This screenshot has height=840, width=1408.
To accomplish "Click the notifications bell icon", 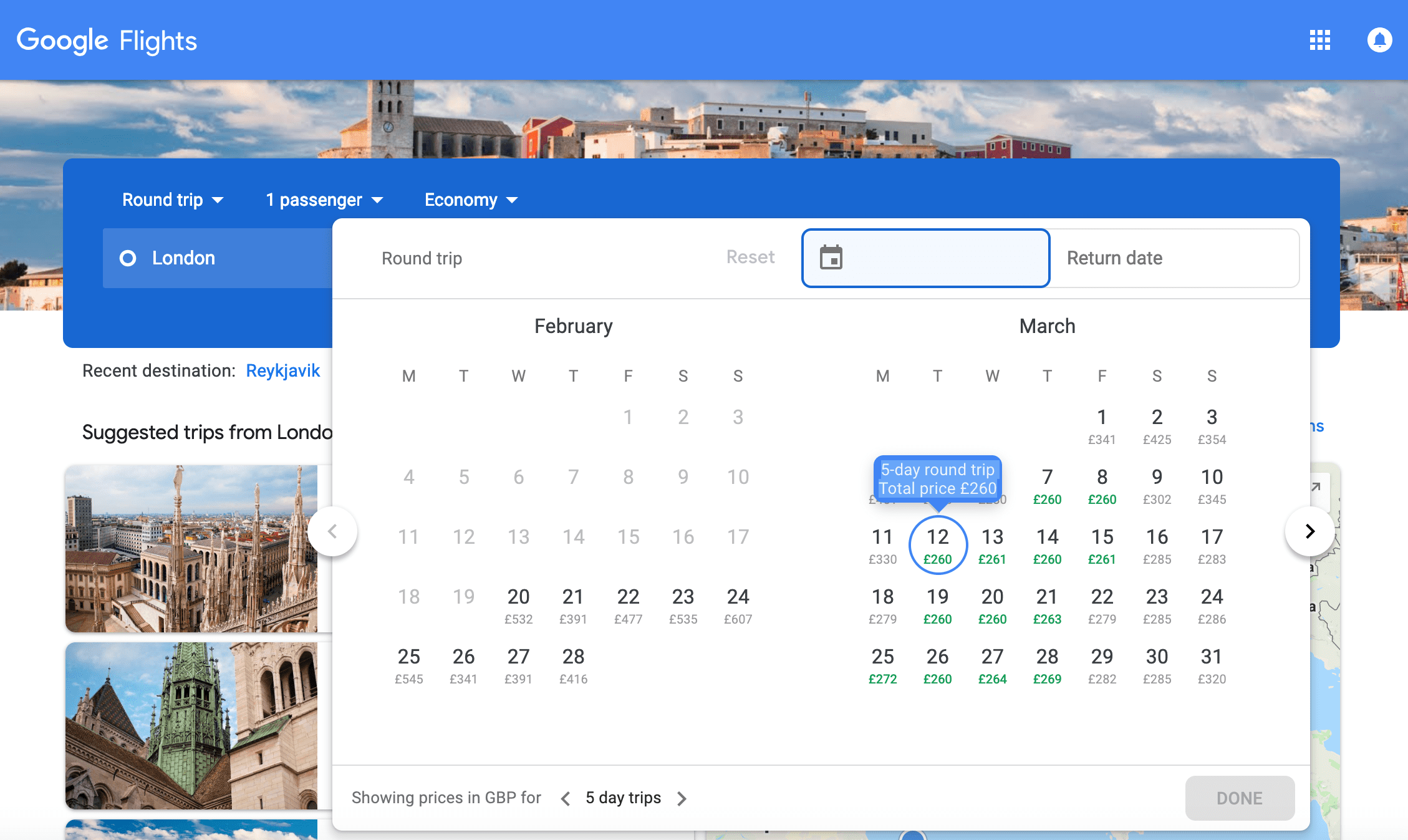I will (1379, 41).
